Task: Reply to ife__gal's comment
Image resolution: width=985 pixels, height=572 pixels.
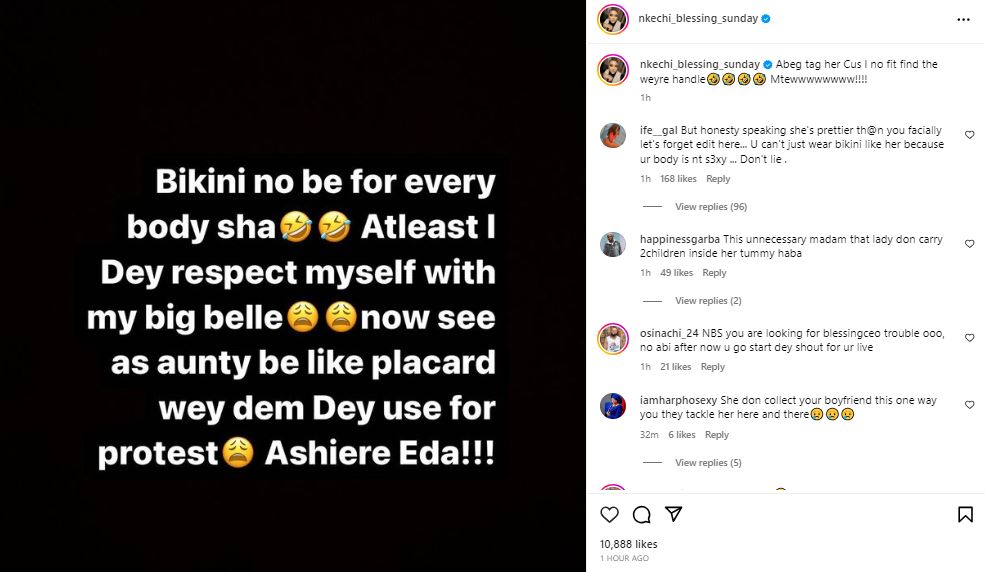Action: (x=718, y=179)
